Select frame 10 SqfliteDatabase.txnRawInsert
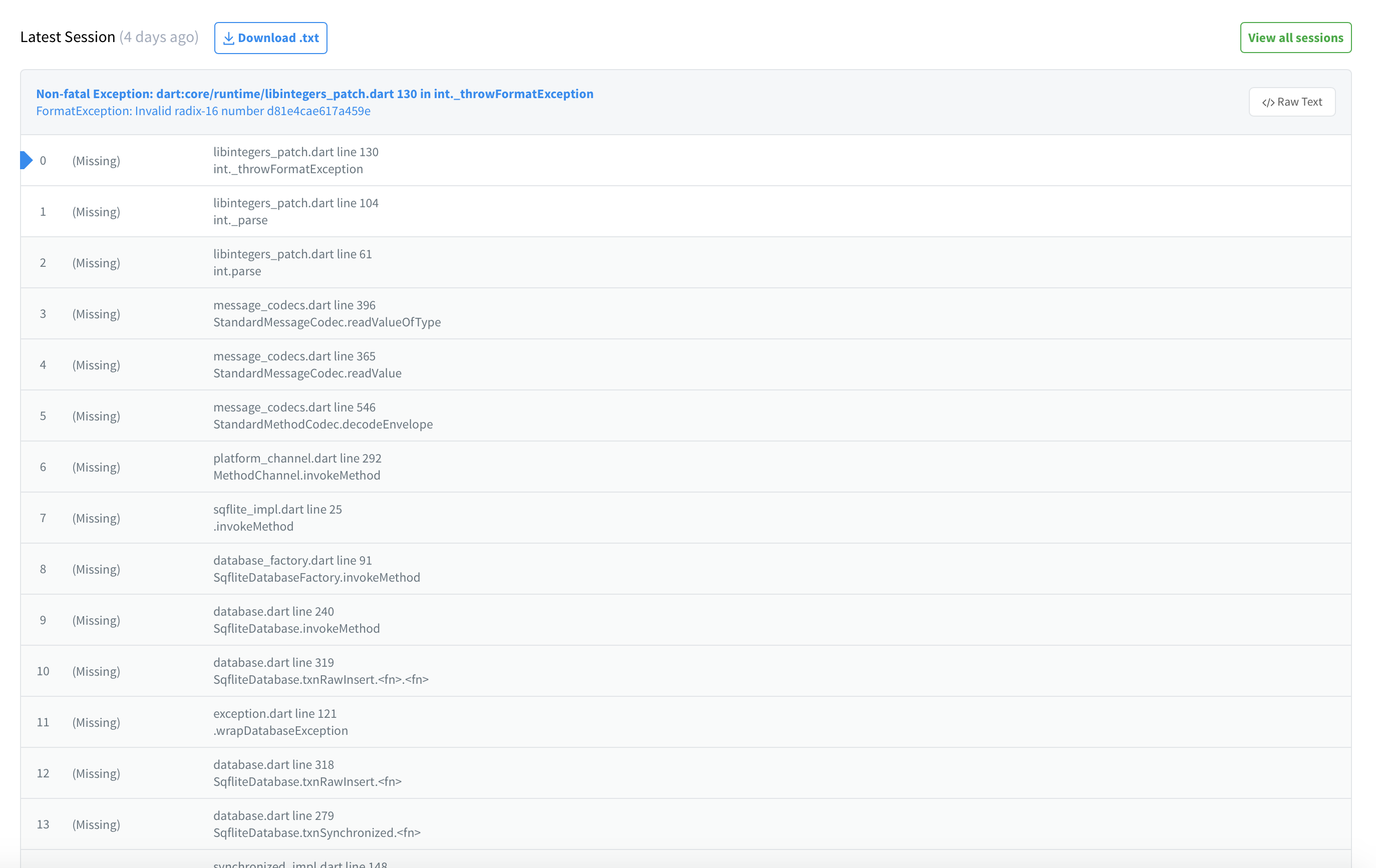The width and height of the screenshot is (1376, 868). click(400, 671)
